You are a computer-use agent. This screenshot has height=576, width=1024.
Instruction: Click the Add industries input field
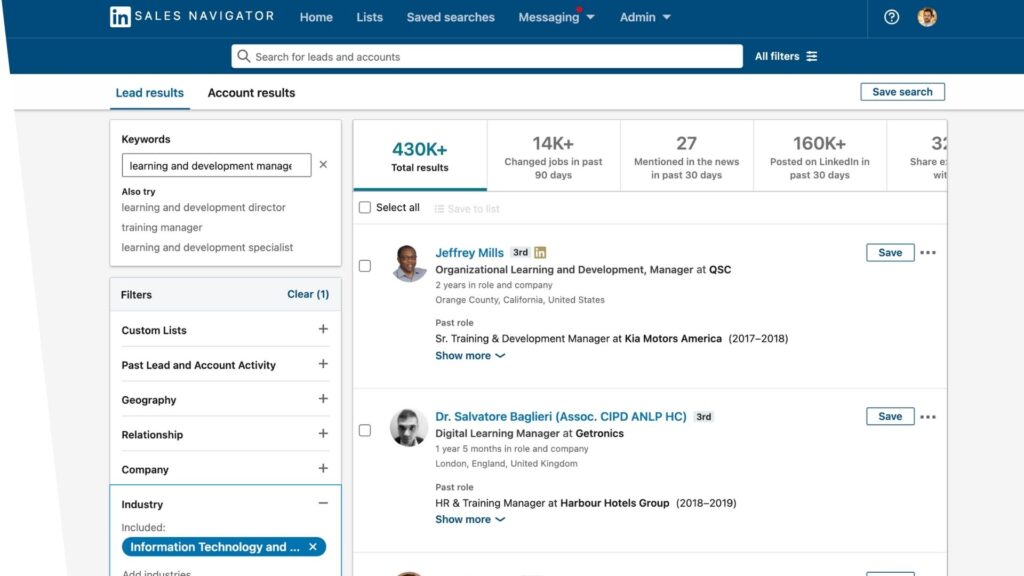(157, 572)
